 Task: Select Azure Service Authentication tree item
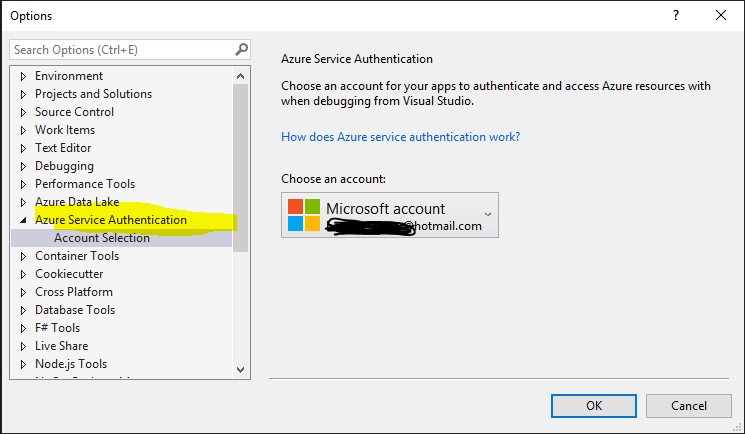tap(111, 220)
